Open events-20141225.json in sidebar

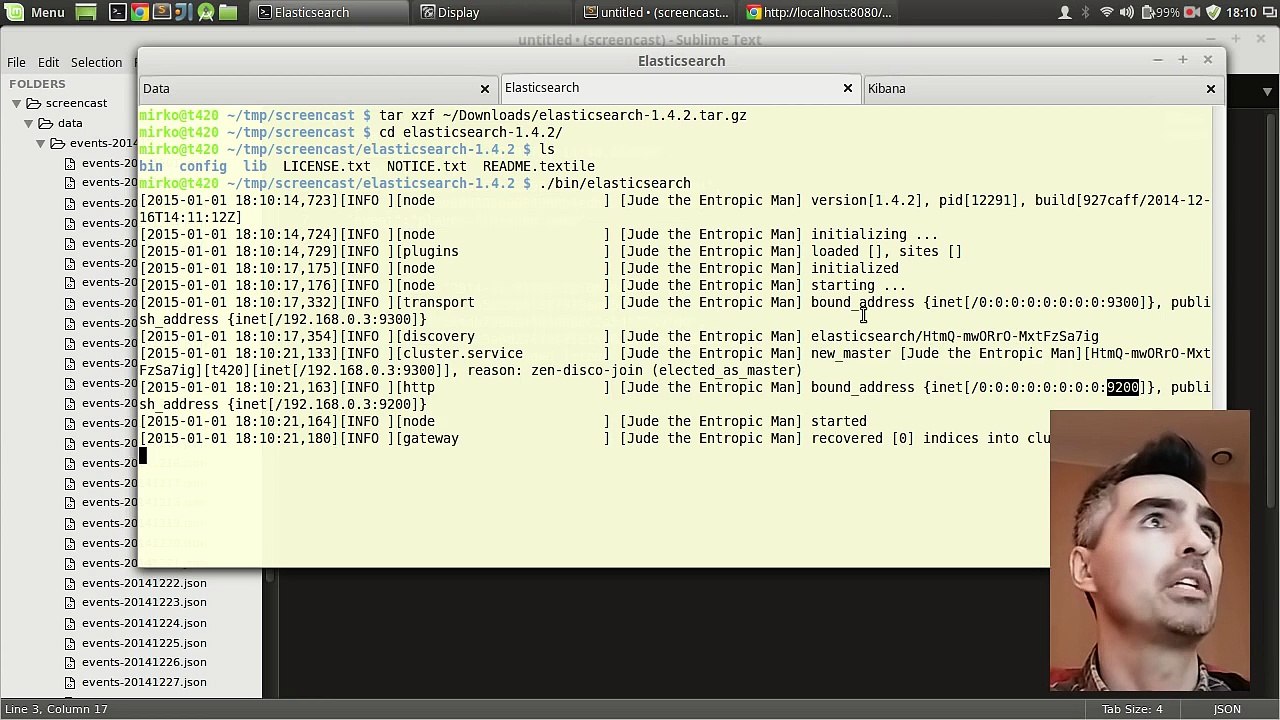(144, 643)
